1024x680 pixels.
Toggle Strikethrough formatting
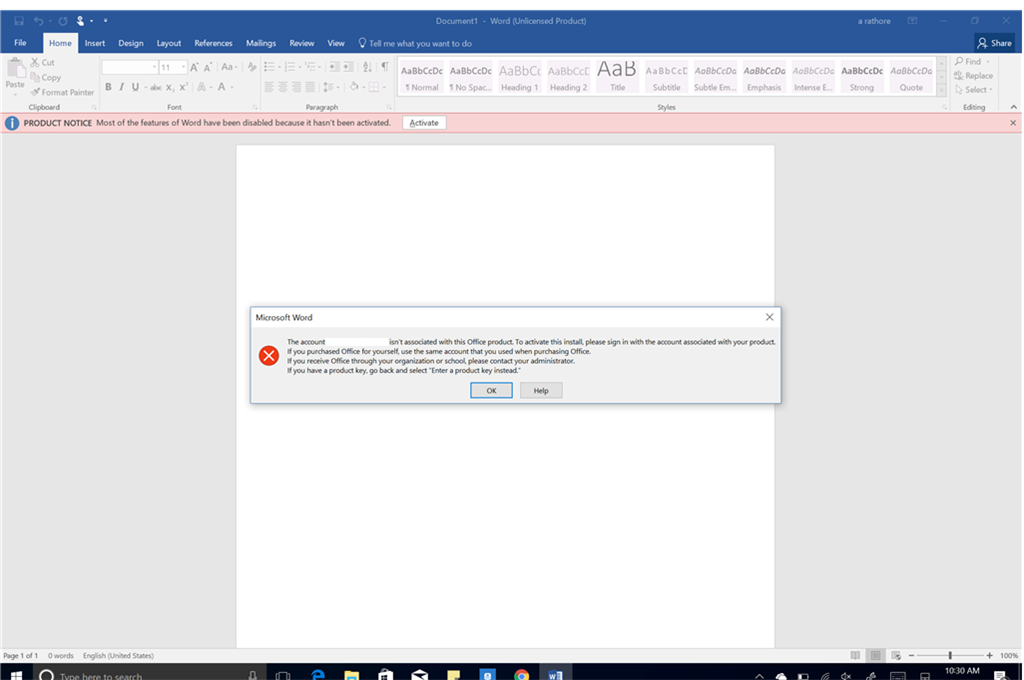tap(155, 87)
